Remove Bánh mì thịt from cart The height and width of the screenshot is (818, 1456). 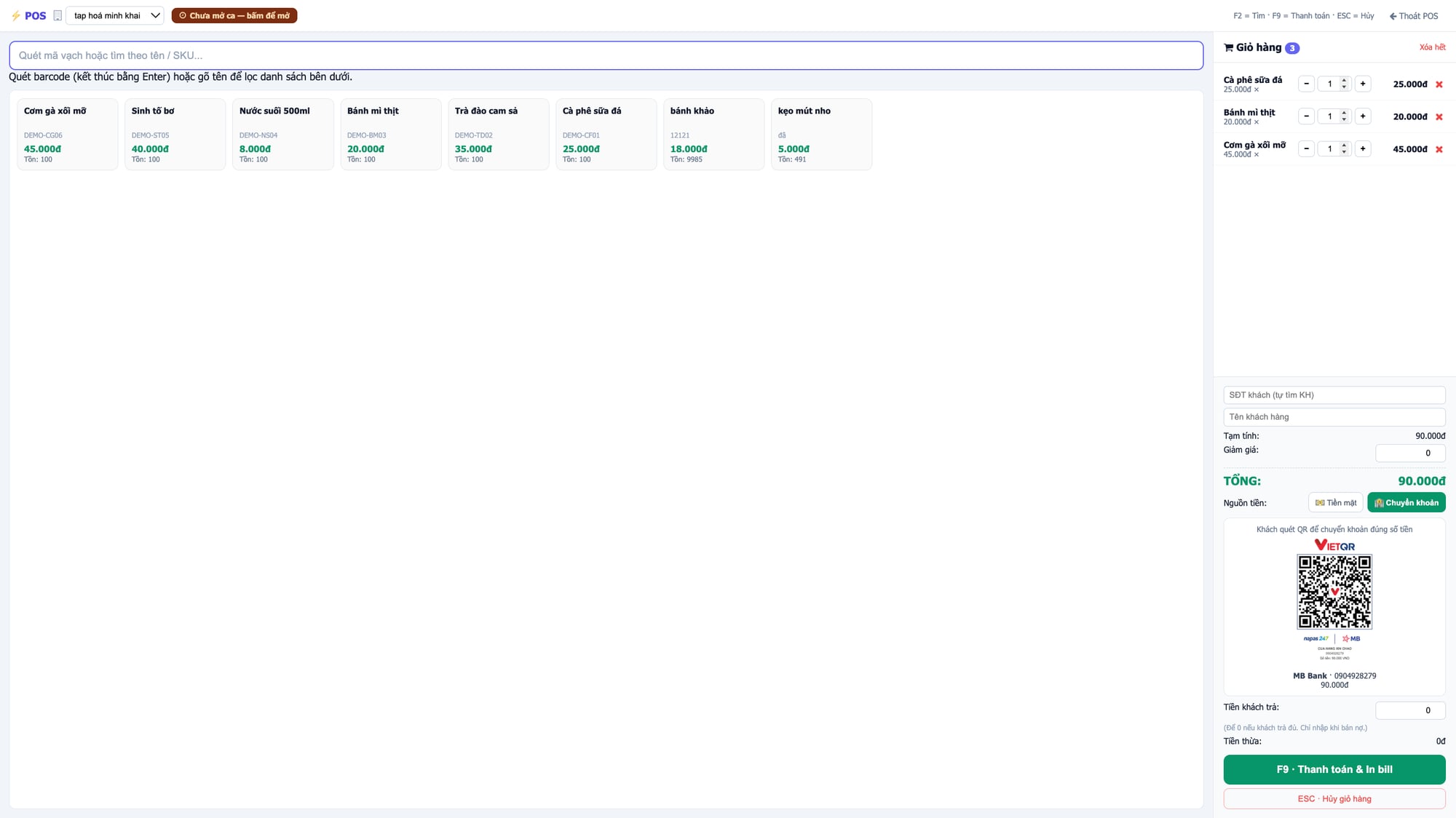[1439, 116]
